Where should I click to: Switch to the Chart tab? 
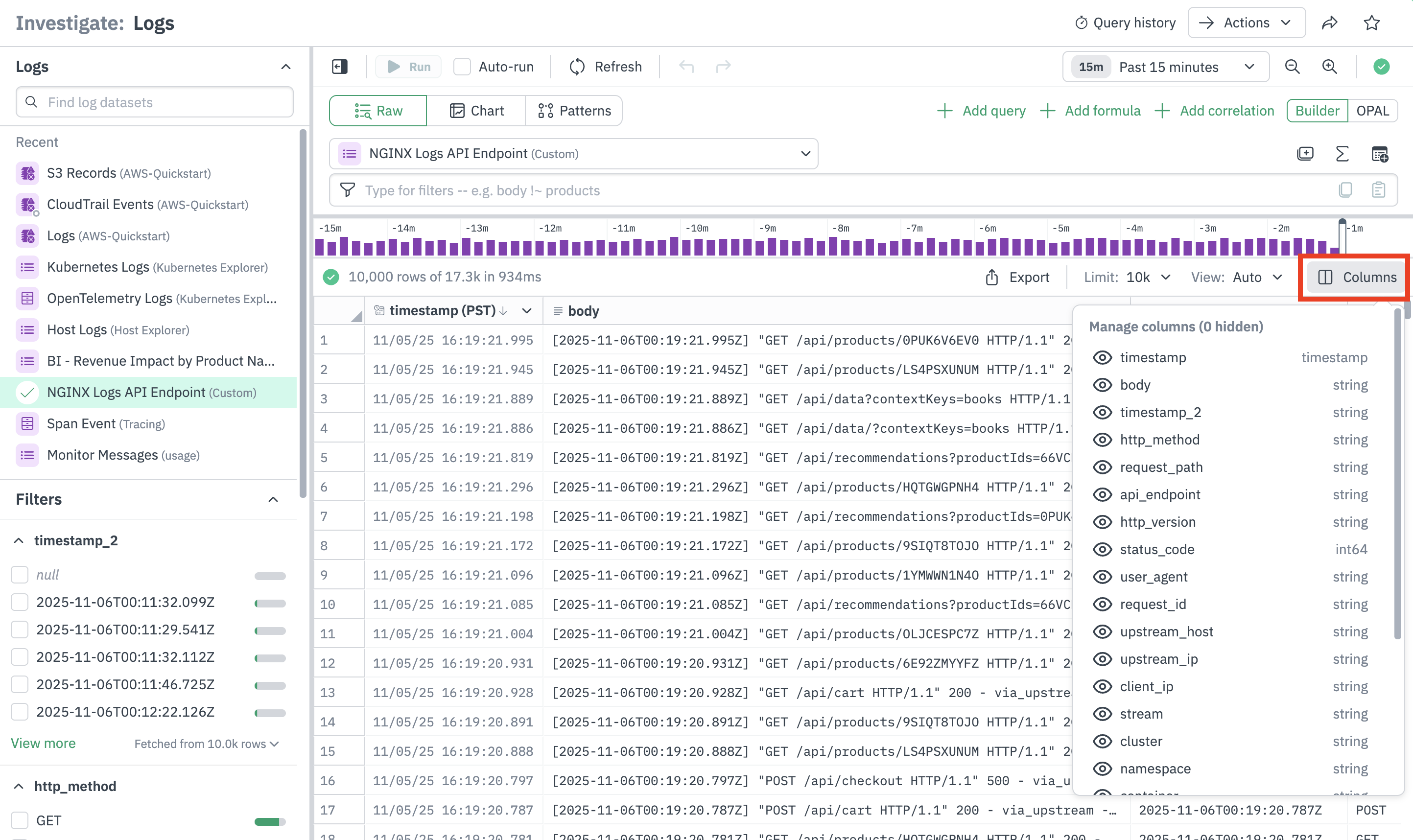477,110
